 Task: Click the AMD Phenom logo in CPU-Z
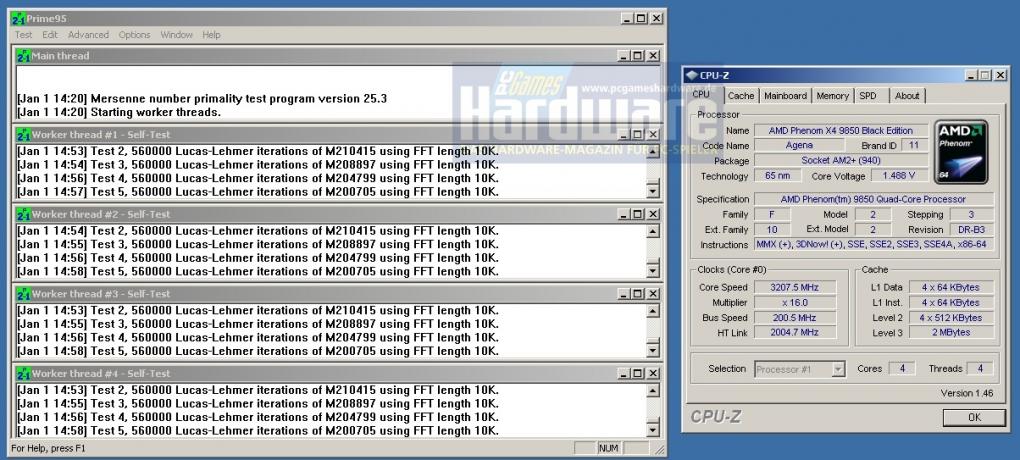click(x=961, y=152)
